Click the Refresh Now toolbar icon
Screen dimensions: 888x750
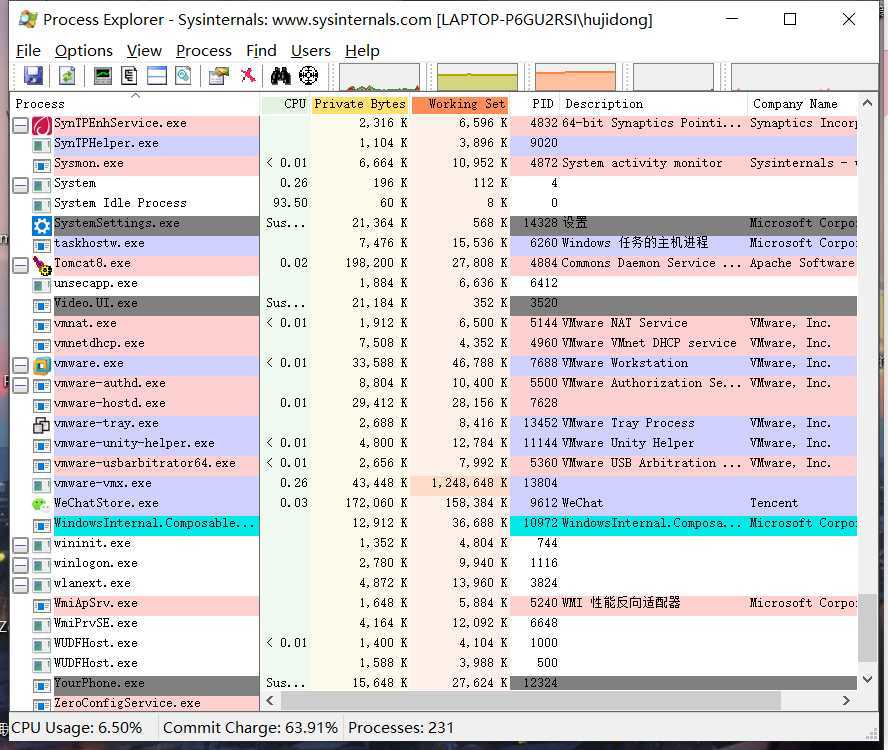67,75
